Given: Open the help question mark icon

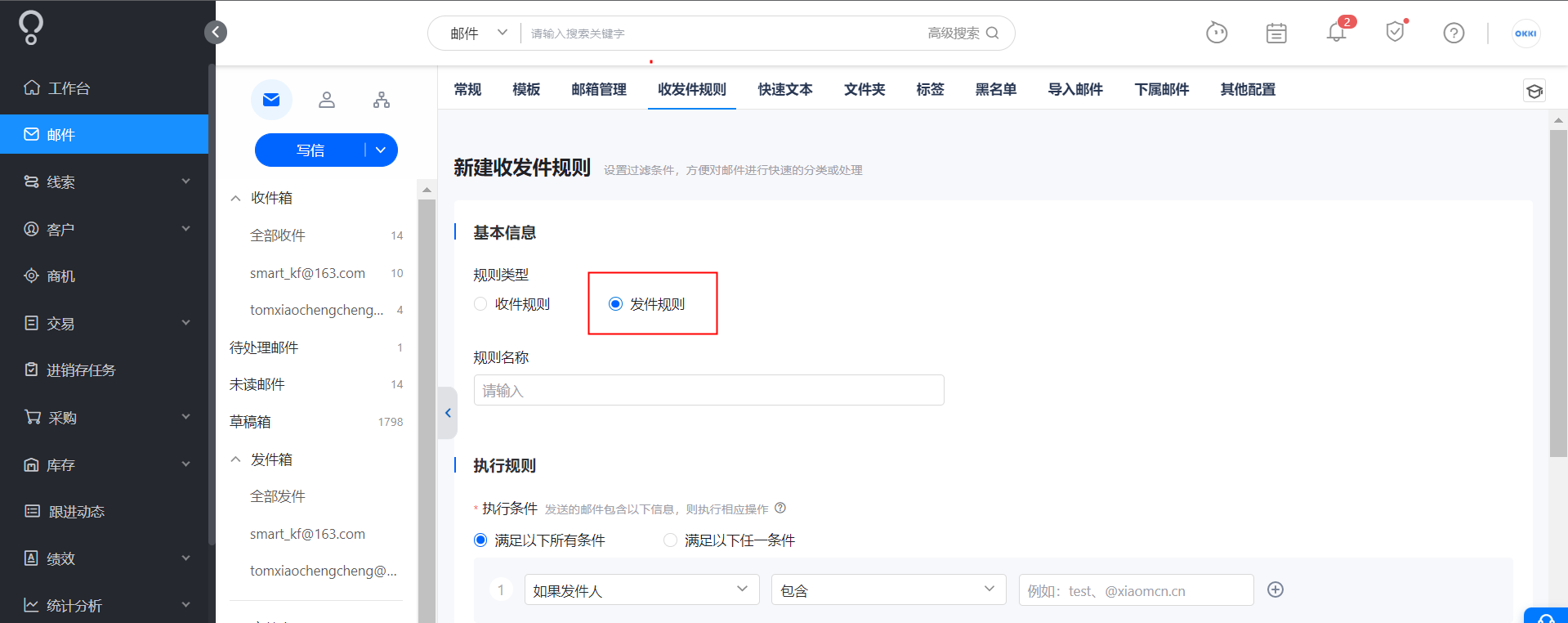Looking at the screenshot, I should click(1454, 33).
